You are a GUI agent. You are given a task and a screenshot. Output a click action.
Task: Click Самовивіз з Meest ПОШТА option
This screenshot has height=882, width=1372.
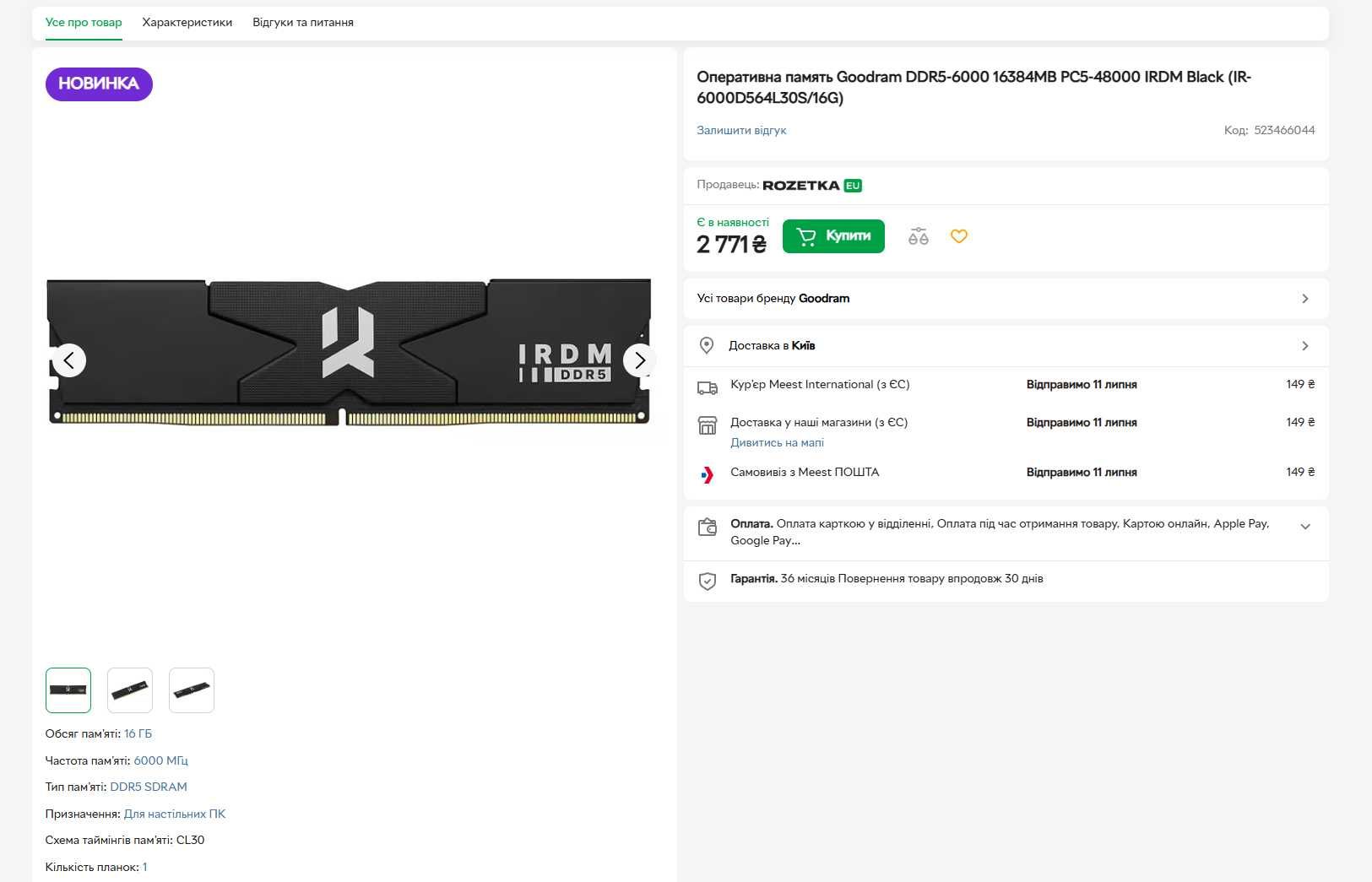(805, 472)
